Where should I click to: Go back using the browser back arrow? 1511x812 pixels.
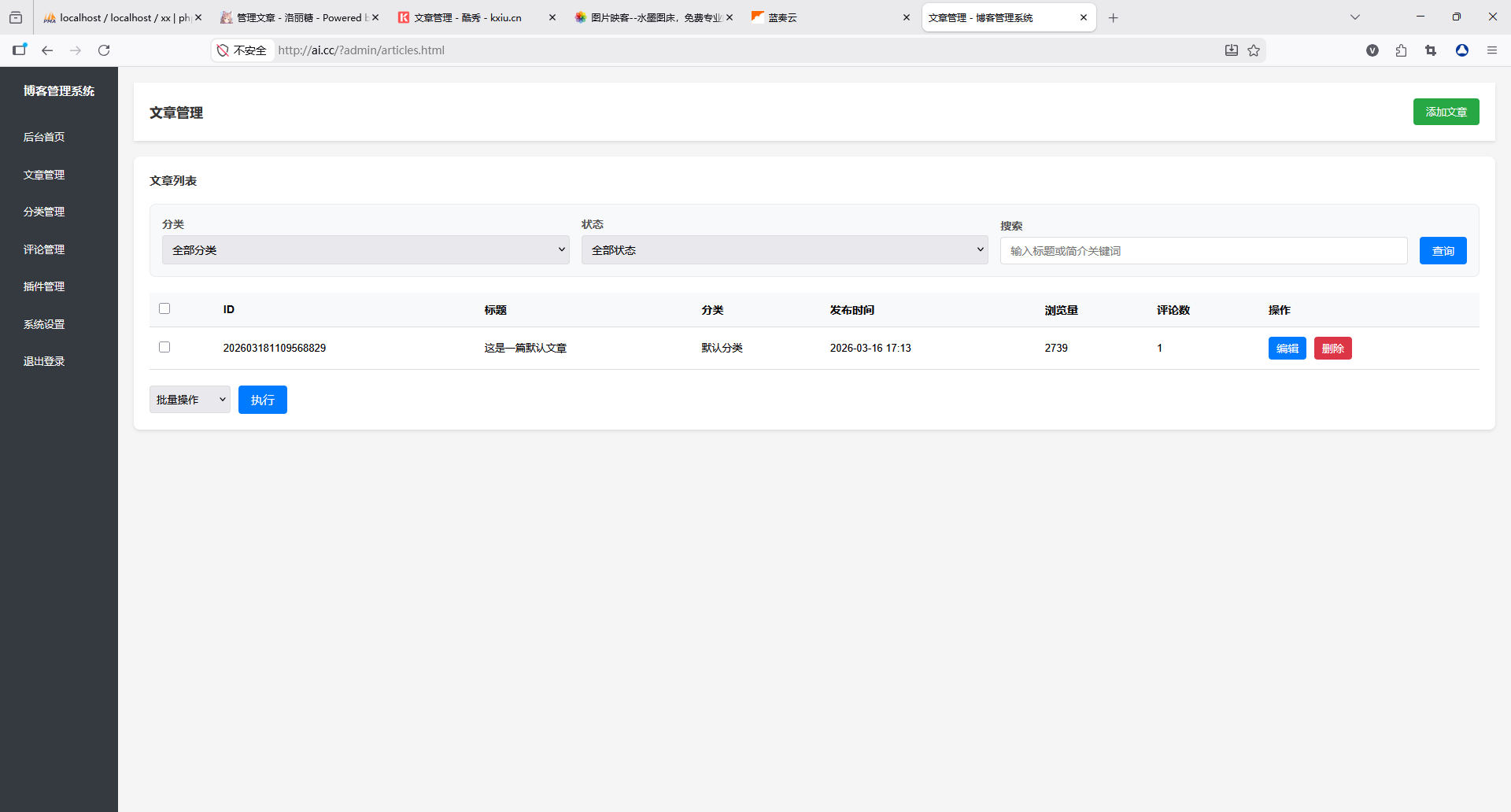[x=47, y=50]
